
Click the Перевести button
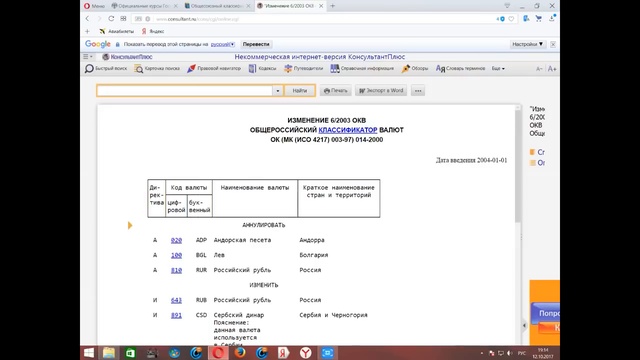(x=256, y=44)
